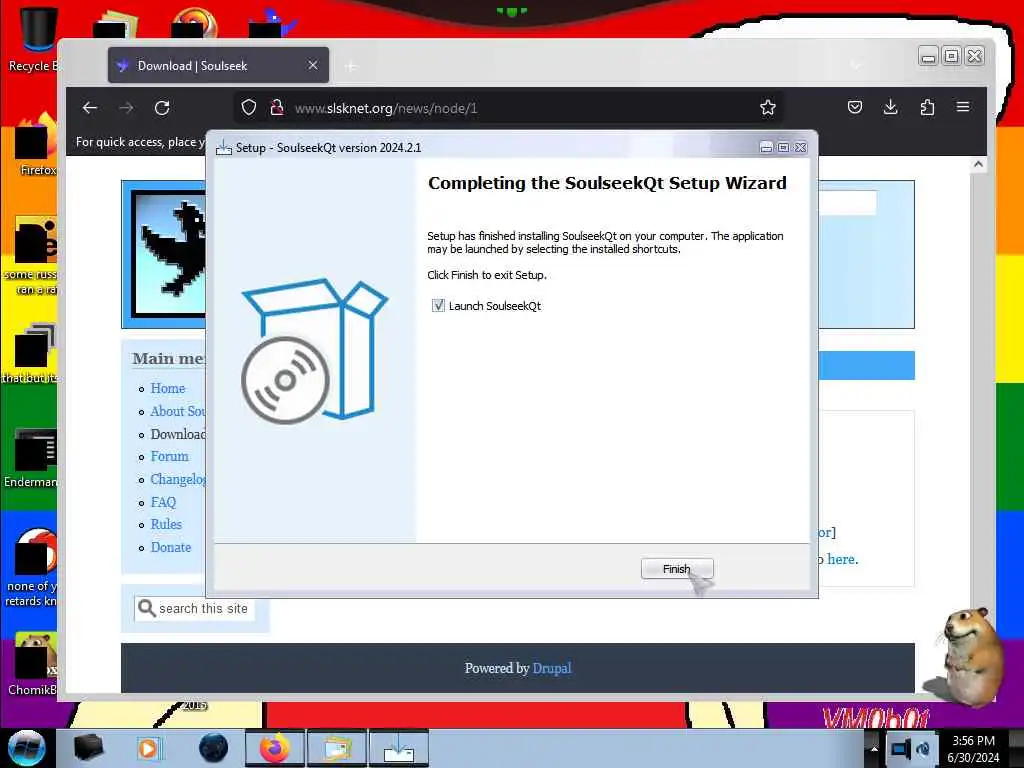Image resolution: width=1024 pixels, height=768 pixels.
Task: Open the tracking protection shield icon
Action: tap(249, 108)
